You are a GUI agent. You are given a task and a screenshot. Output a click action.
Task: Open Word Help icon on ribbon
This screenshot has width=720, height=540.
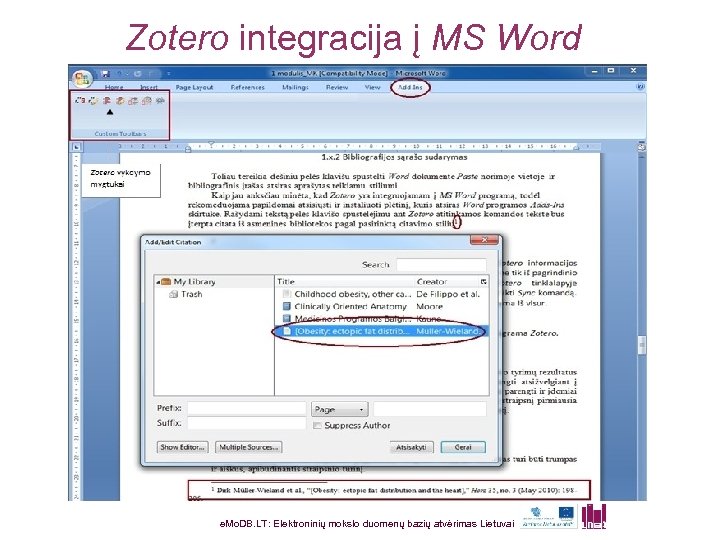pos(641,86)
